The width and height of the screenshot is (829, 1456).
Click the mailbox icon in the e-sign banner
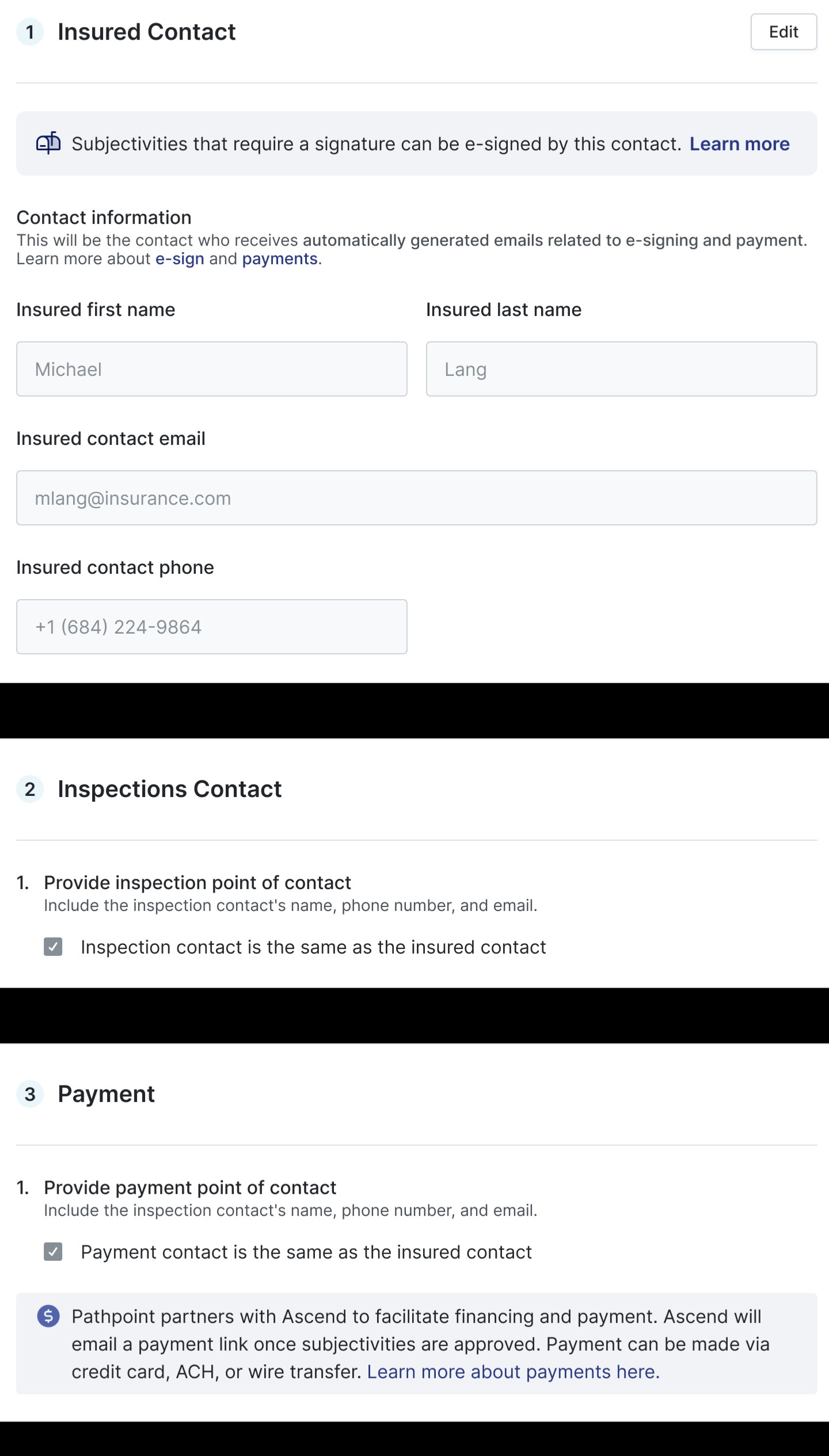pos(48,143)
